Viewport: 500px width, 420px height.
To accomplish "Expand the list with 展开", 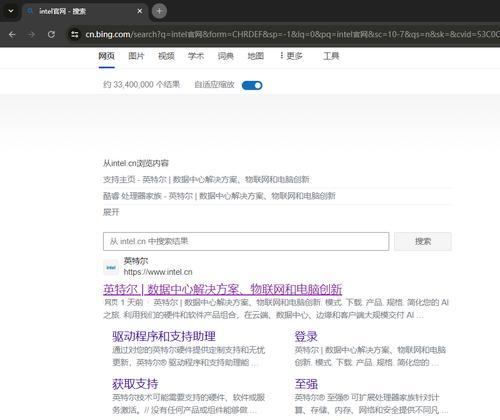I will [111, 212].
